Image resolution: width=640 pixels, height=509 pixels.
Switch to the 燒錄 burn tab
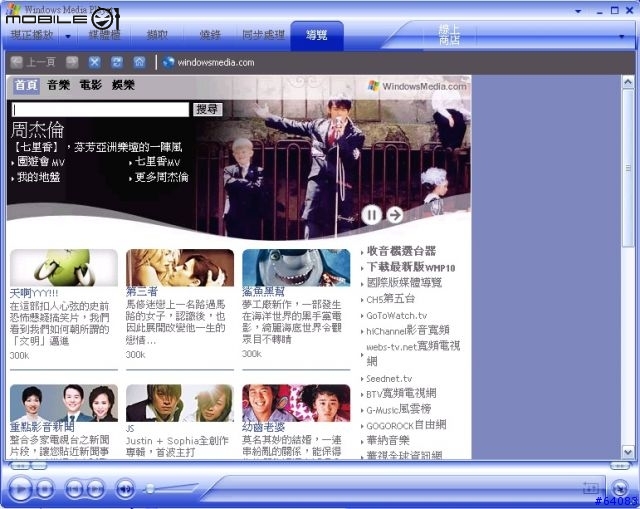210,35
